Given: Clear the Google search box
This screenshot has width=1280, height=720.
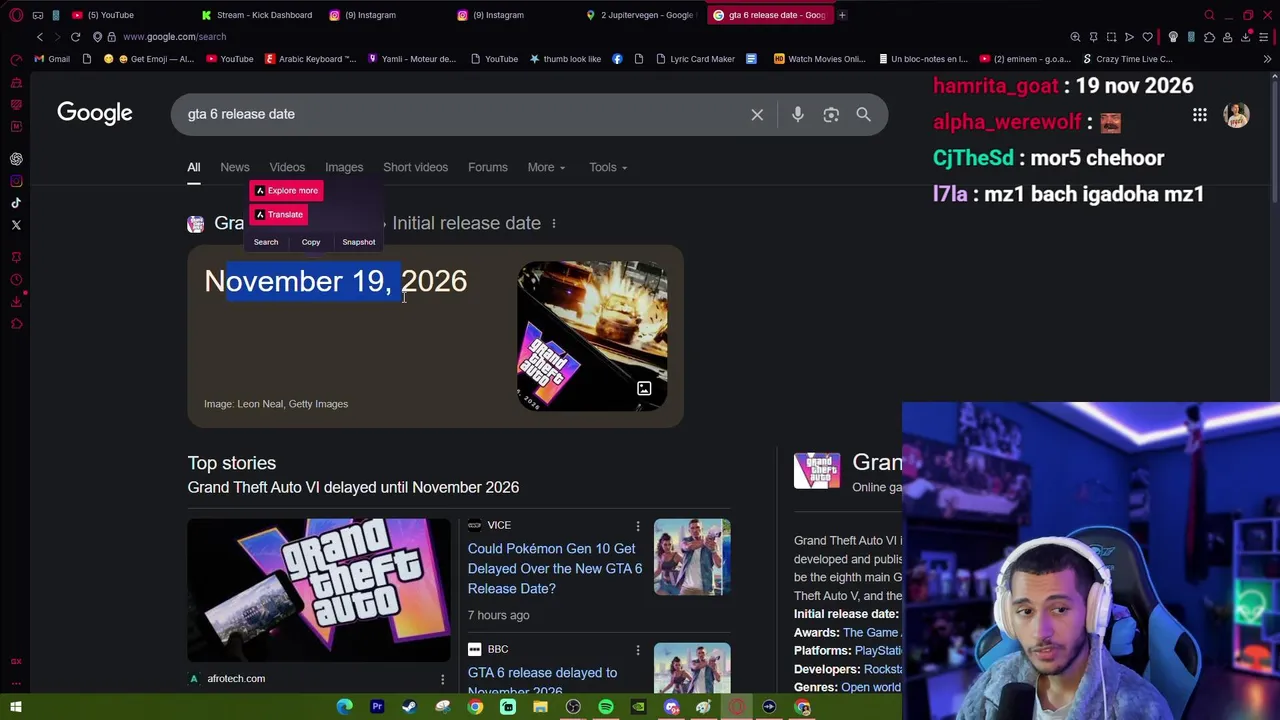Looking at the screenshot, I should (757, 115).
